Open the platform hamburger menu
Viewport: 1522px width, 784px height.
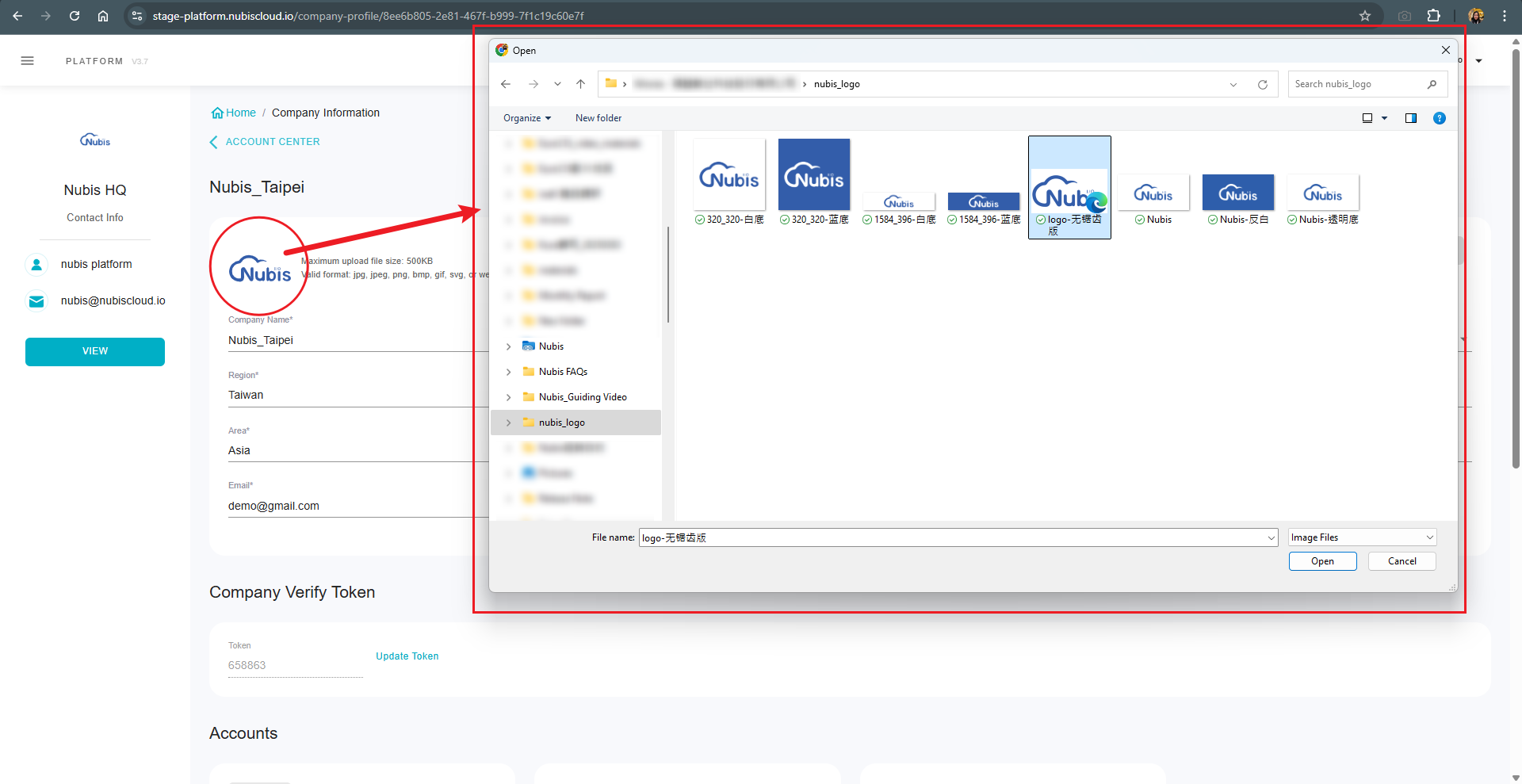[28, 61]
